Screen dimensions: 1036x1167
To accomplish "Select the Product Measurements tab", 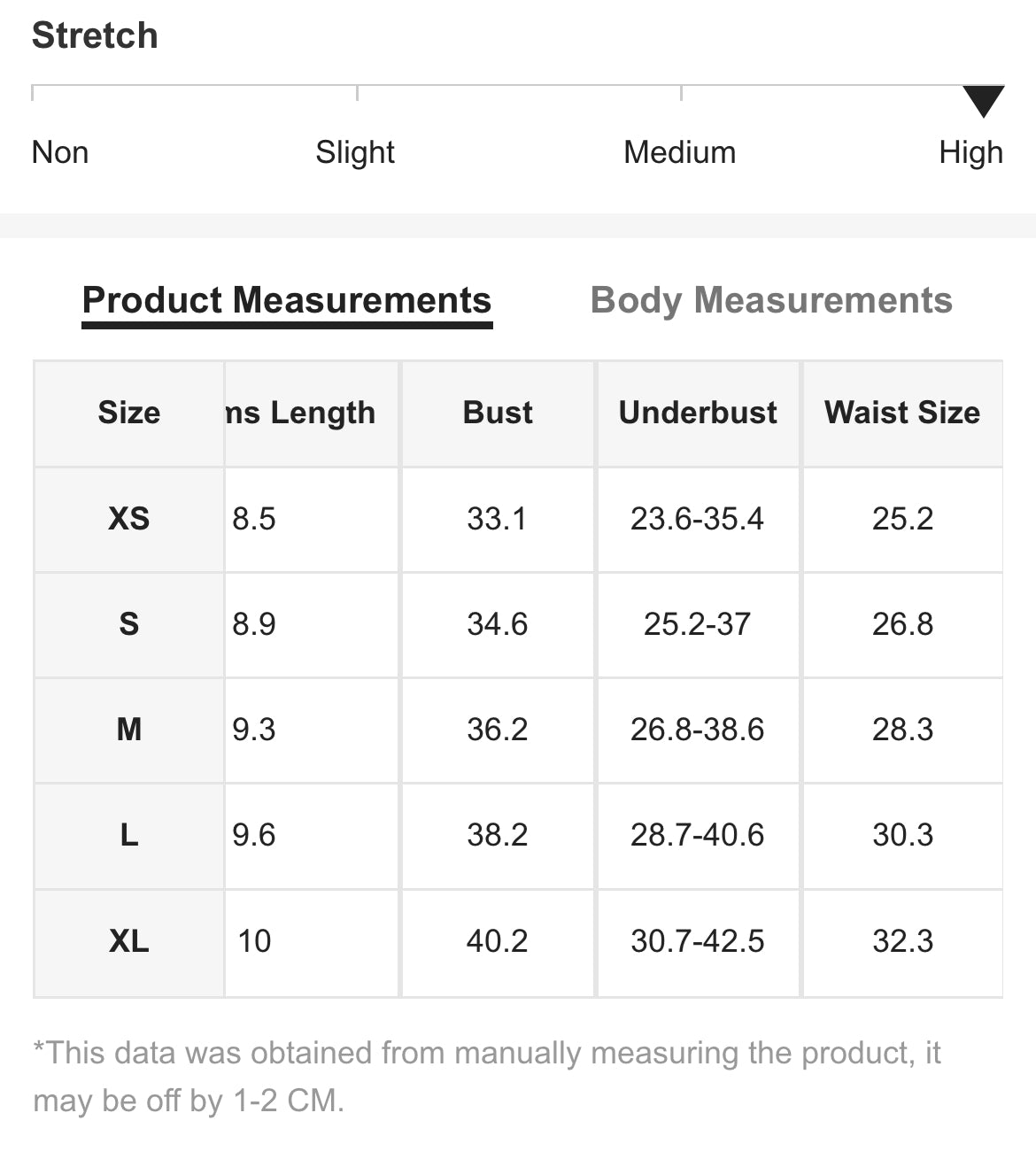I will coord(287,300).
